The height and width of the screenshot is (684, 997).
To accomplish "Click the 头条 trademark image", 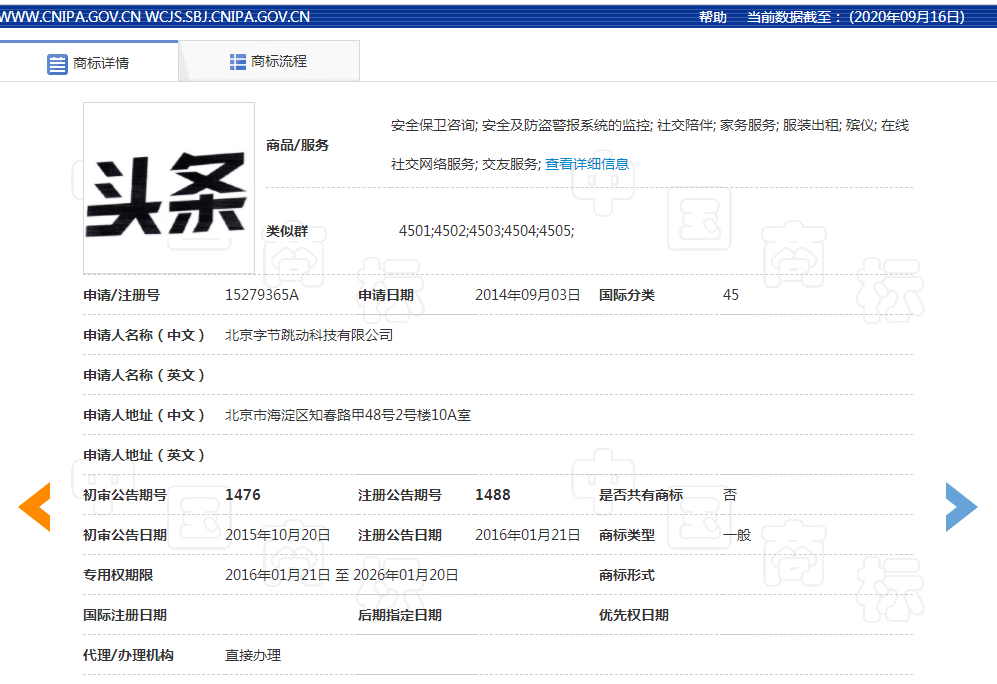I will (168, 188).
